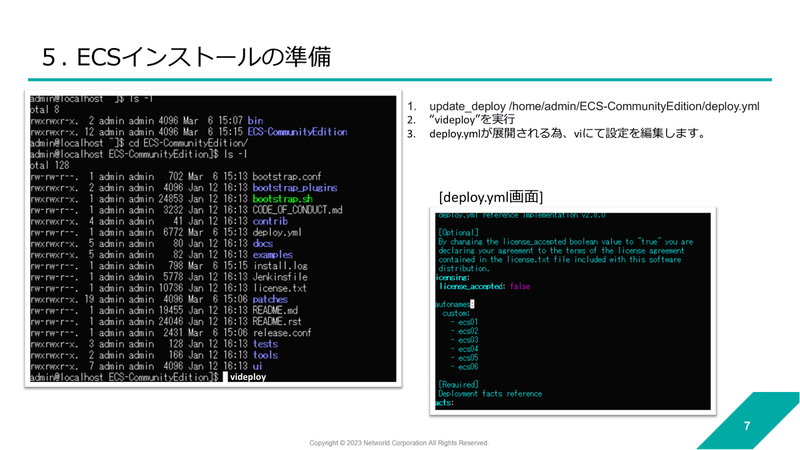800x450 pixels.
Task: Click the Networld copyright footer text
Action: coord(399,443)
